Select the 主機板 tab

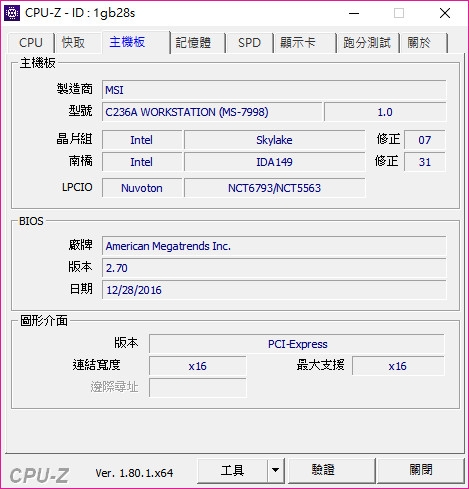[136, 42]
